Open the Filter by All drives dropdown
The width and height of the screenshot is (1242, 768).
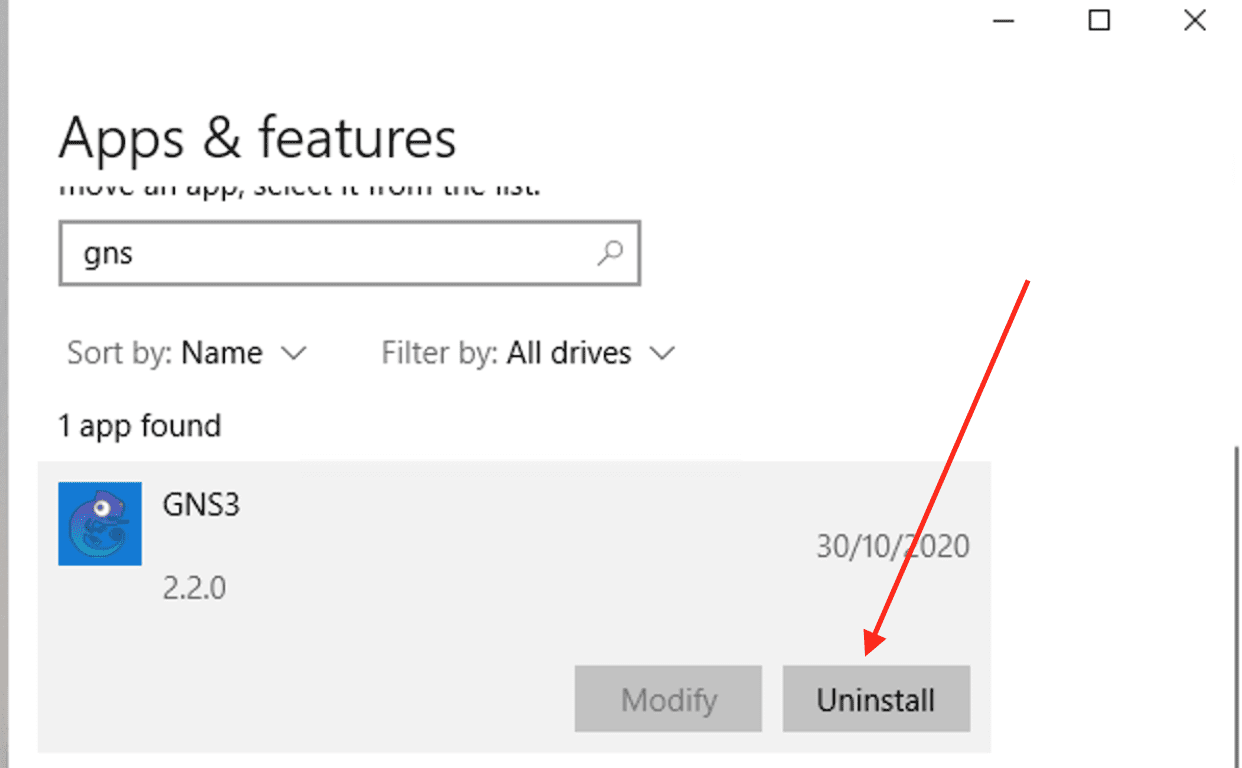coord(568,353)
